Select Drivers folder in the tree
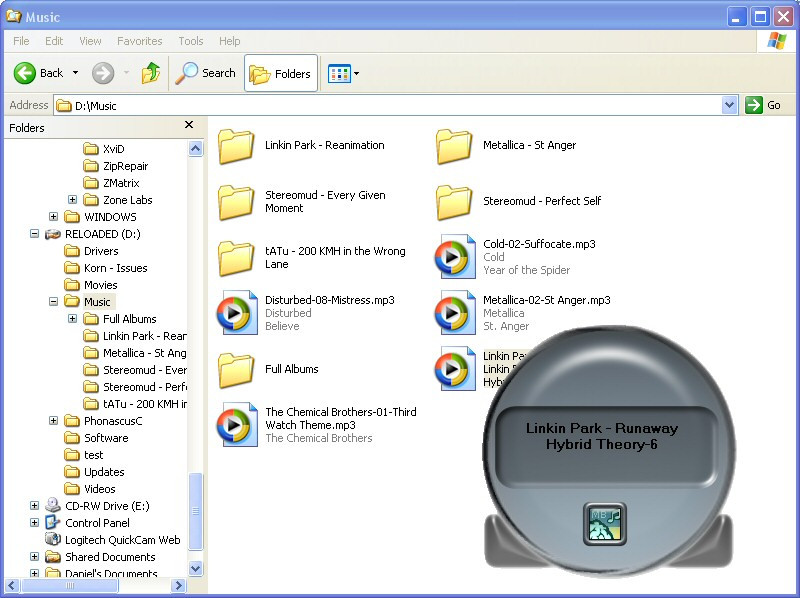Viewport: 800px width, 598px height. [x=101, y=251]
